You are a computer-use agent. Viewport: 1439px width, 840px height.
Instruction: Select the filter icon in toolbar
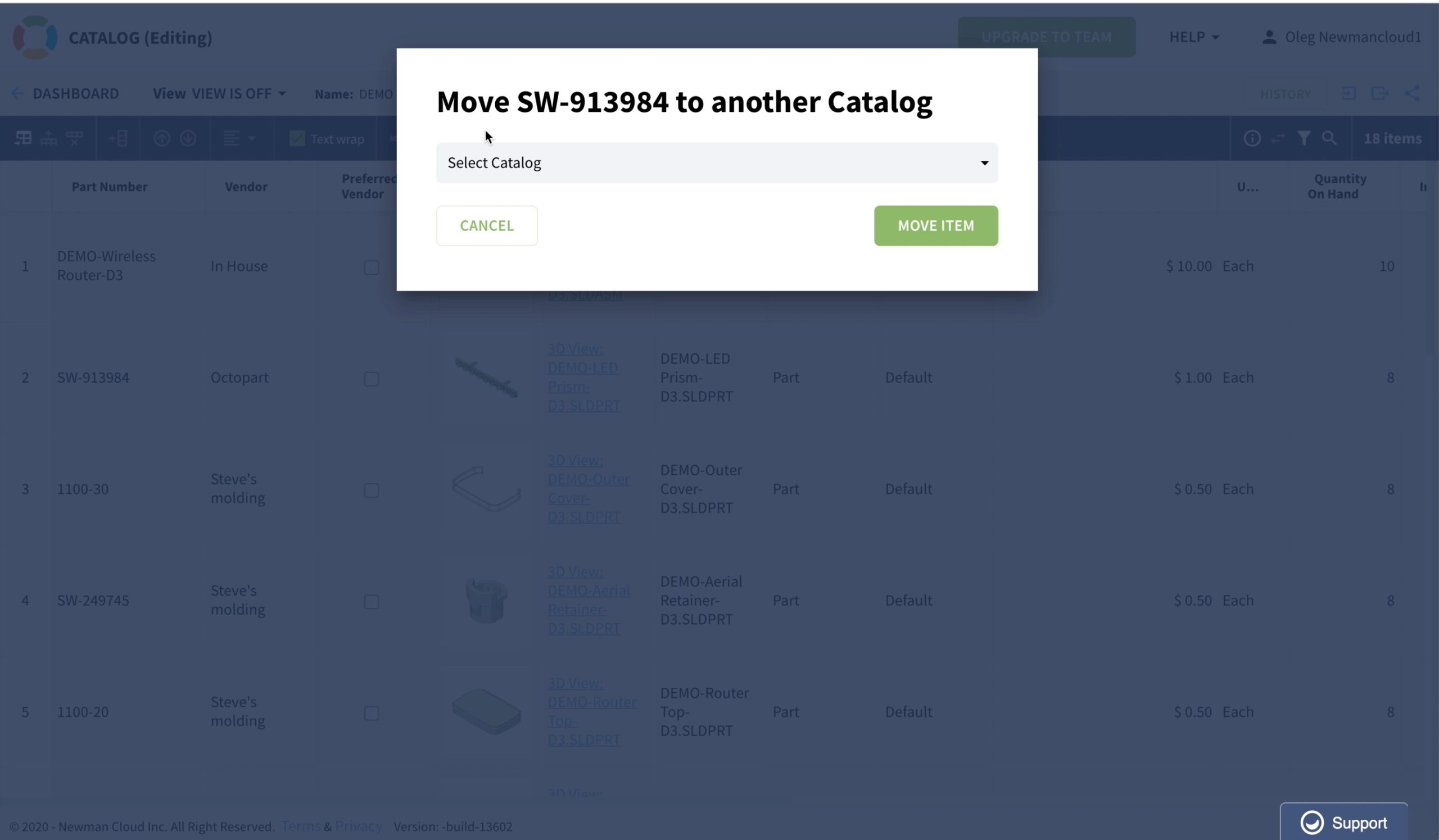point(1303,139)
